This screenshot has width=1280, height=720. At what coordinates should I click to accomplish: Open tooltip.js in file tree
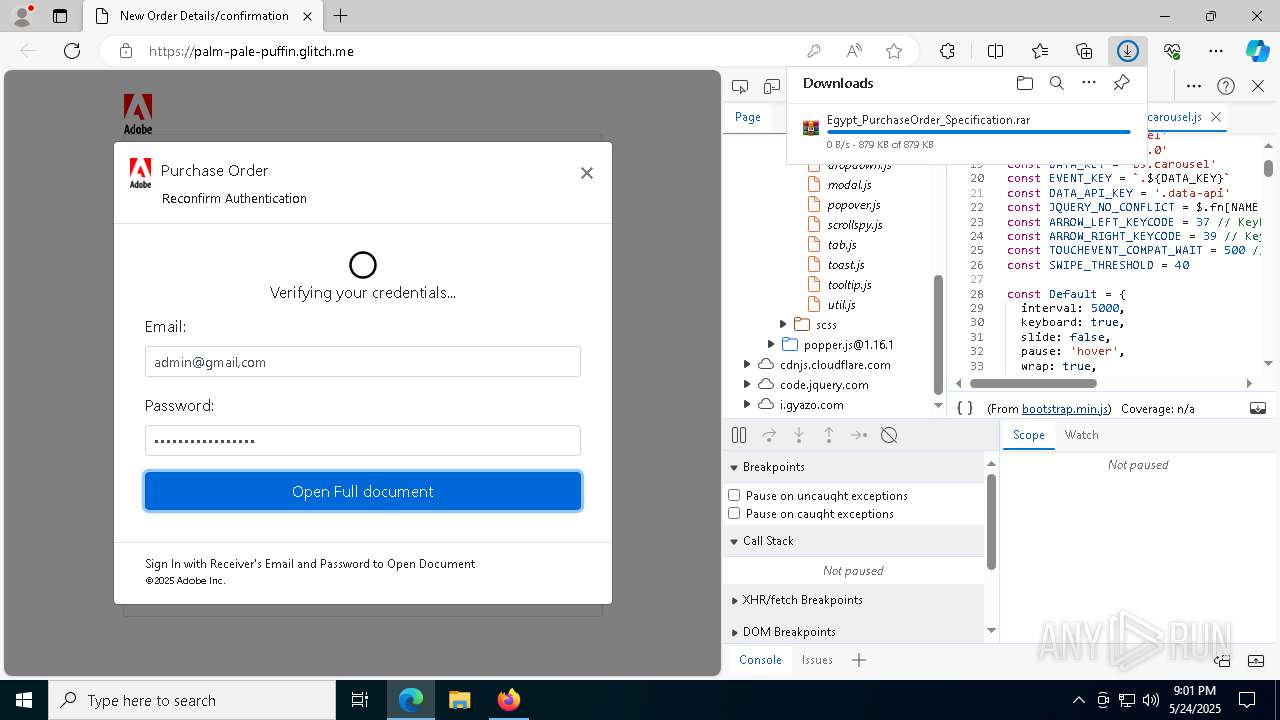849,284
